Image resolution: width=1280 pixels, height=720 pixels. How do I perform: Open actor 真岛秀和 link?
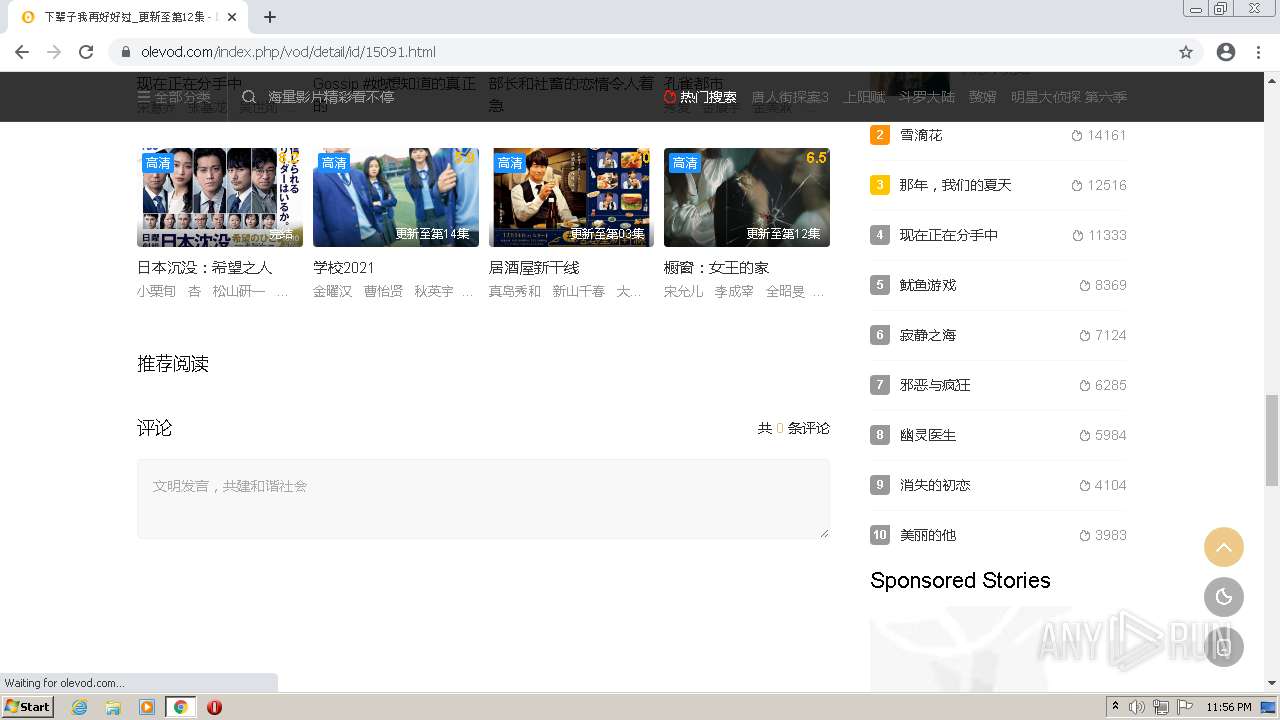tap(515, 291)
